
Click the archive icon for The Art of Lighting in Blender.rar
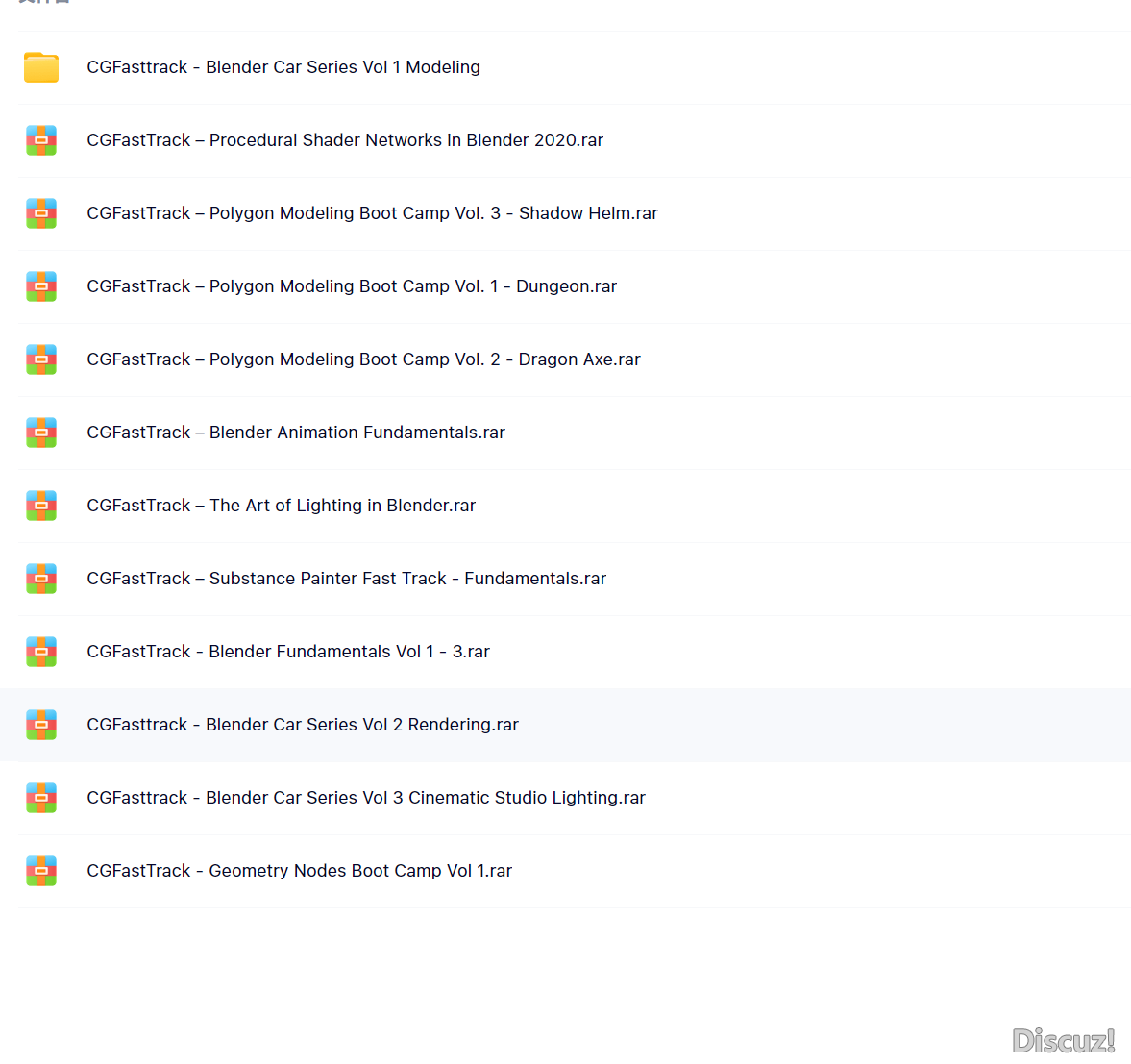tap(41, 506)
